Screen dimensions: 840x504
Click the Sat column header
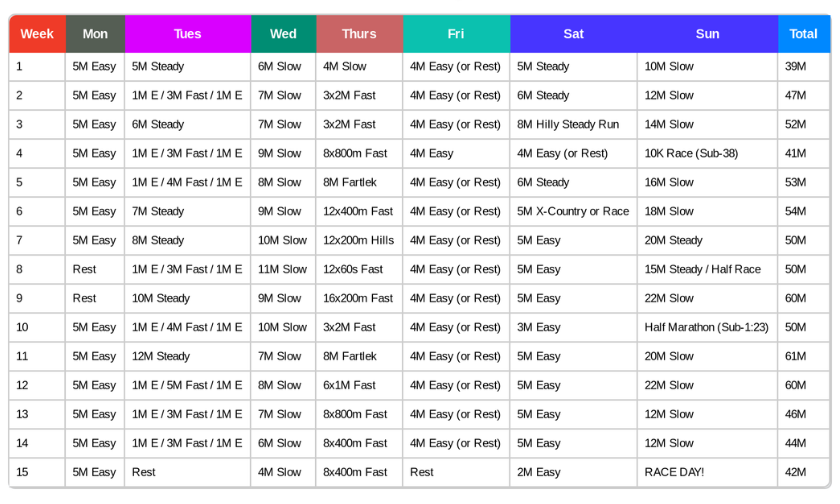tap(573, 34)
